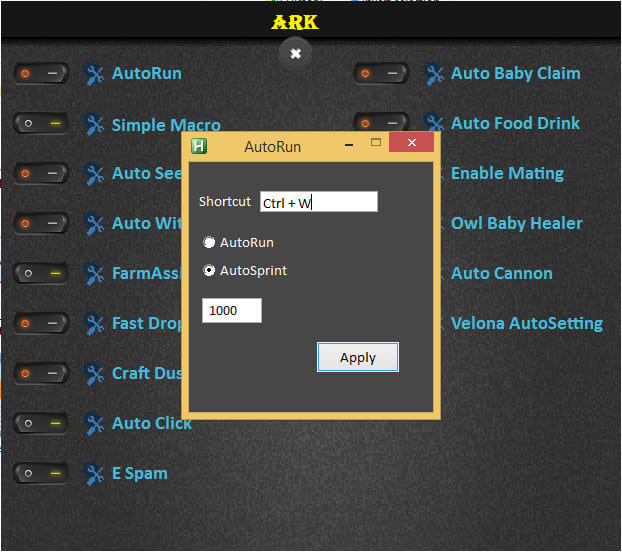Click the Apply button
This screenshot has width=622, height=553.
[x=358, y=357]
